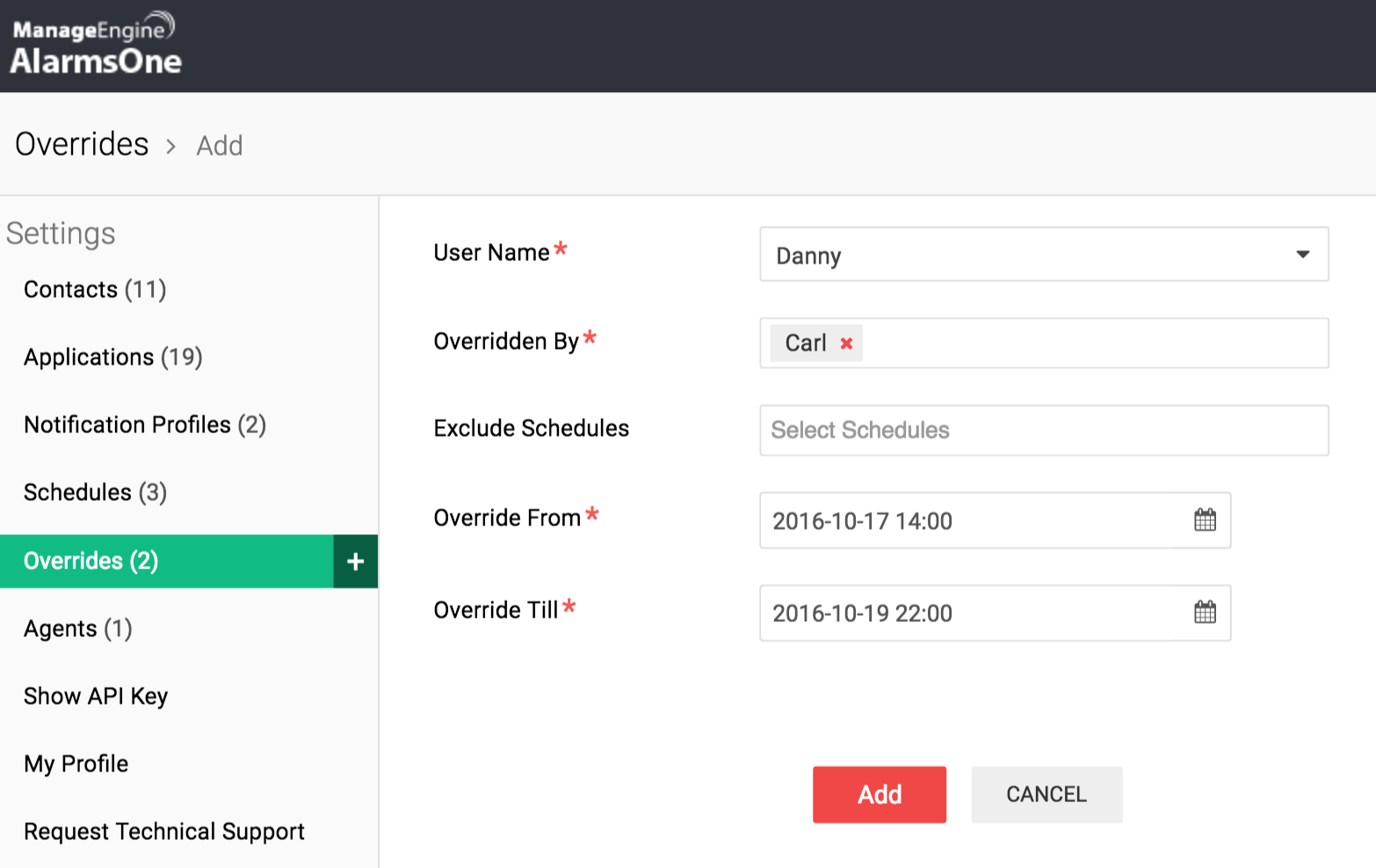1376x868 pixels.
Task: Click the Carl tag text
Action: click(x=806, y=343)
